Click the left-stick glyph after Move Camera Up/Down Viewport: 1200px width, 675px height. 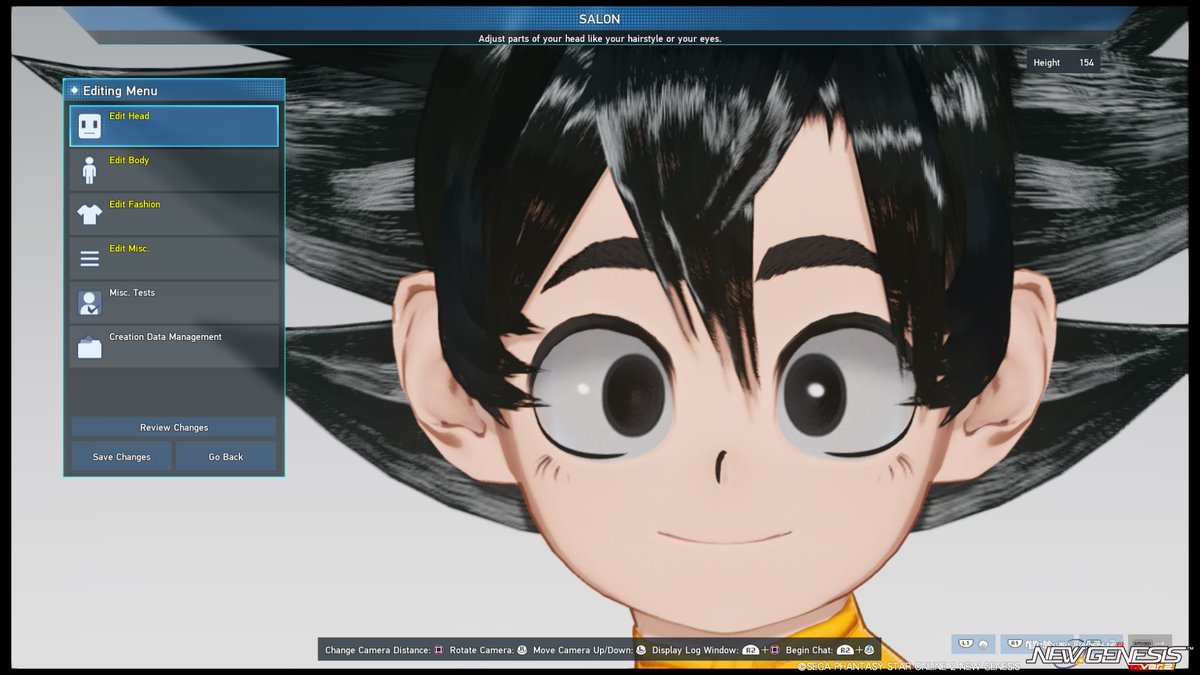click(641, 650)
